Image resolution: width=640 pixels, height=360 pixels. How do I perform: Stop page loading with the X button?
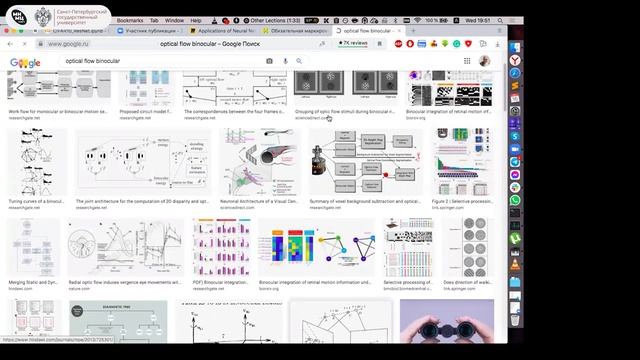pos(24,44)
